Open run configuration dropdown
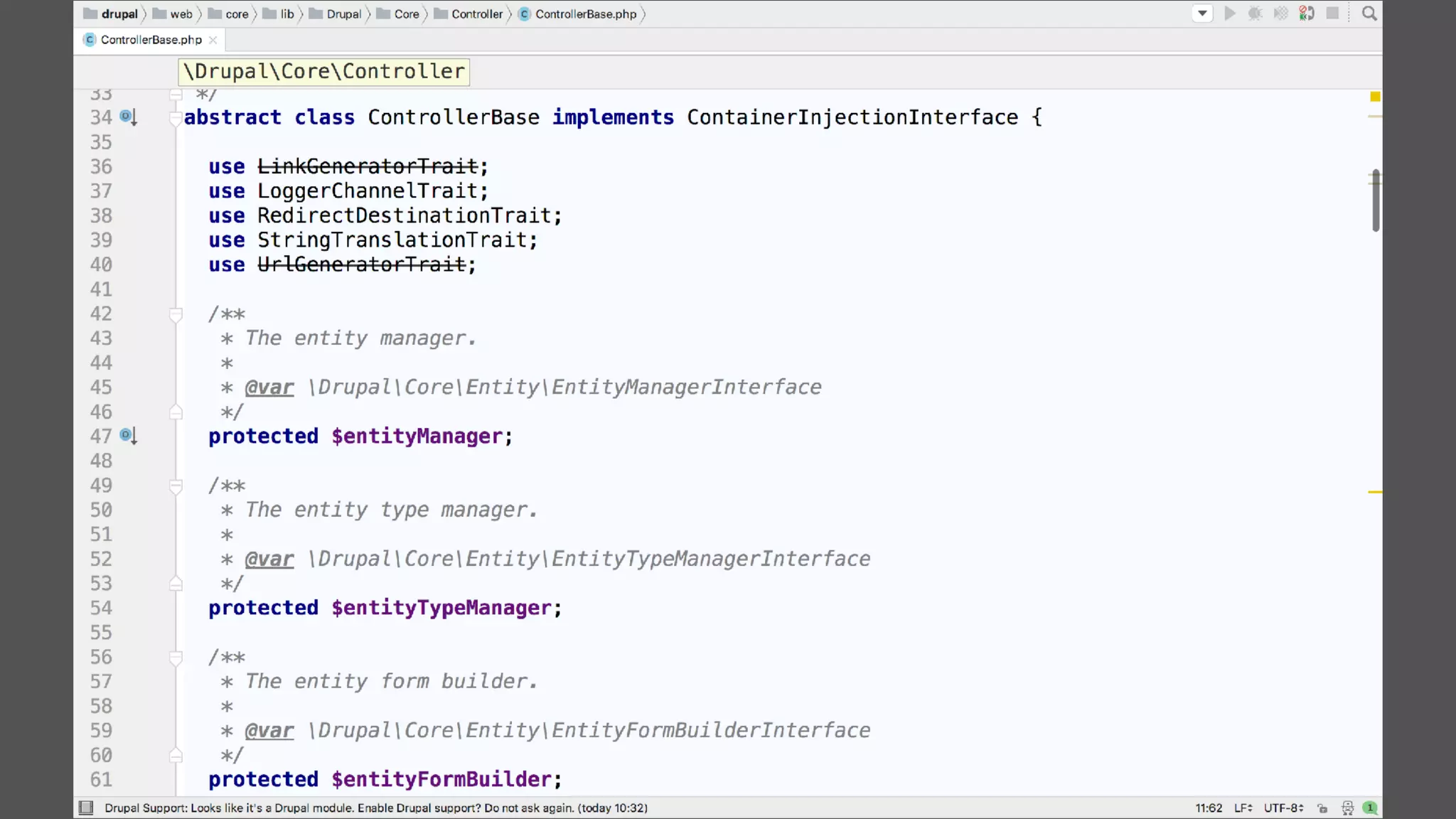 [x=1202, y=14]
